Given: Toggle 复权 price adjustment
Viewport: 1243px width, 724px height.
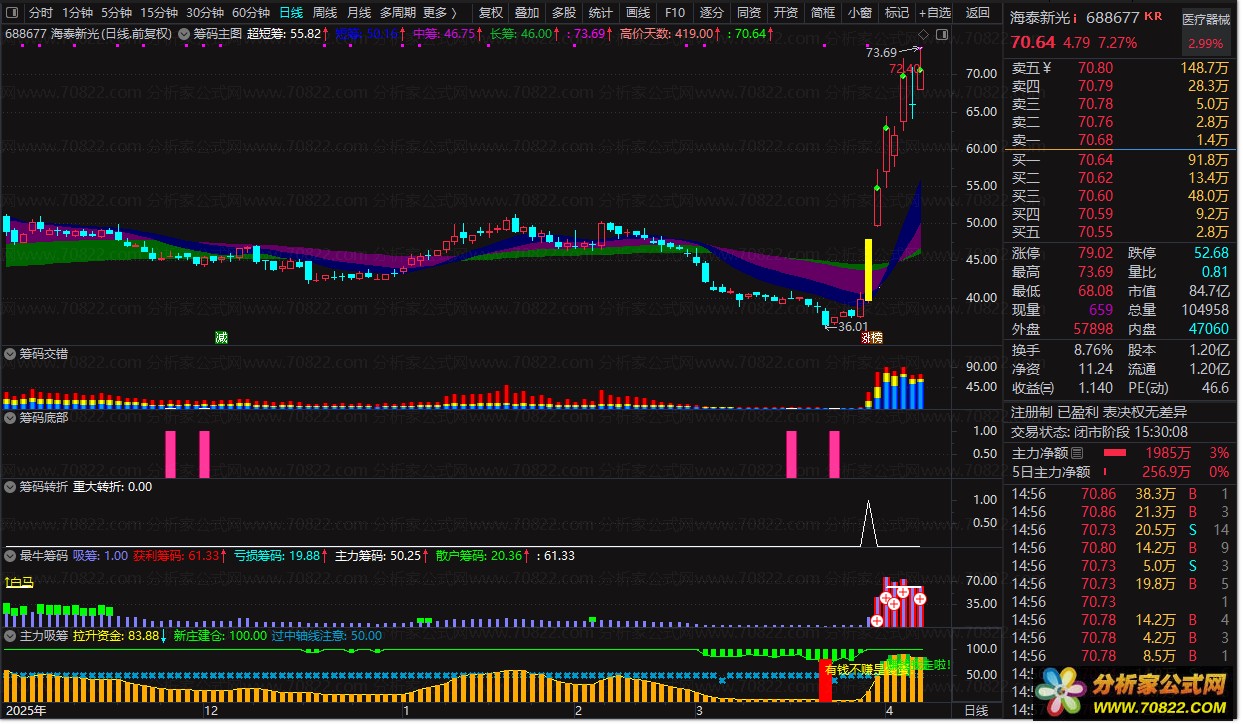Looking at the screenshot, I should point(491,13).
